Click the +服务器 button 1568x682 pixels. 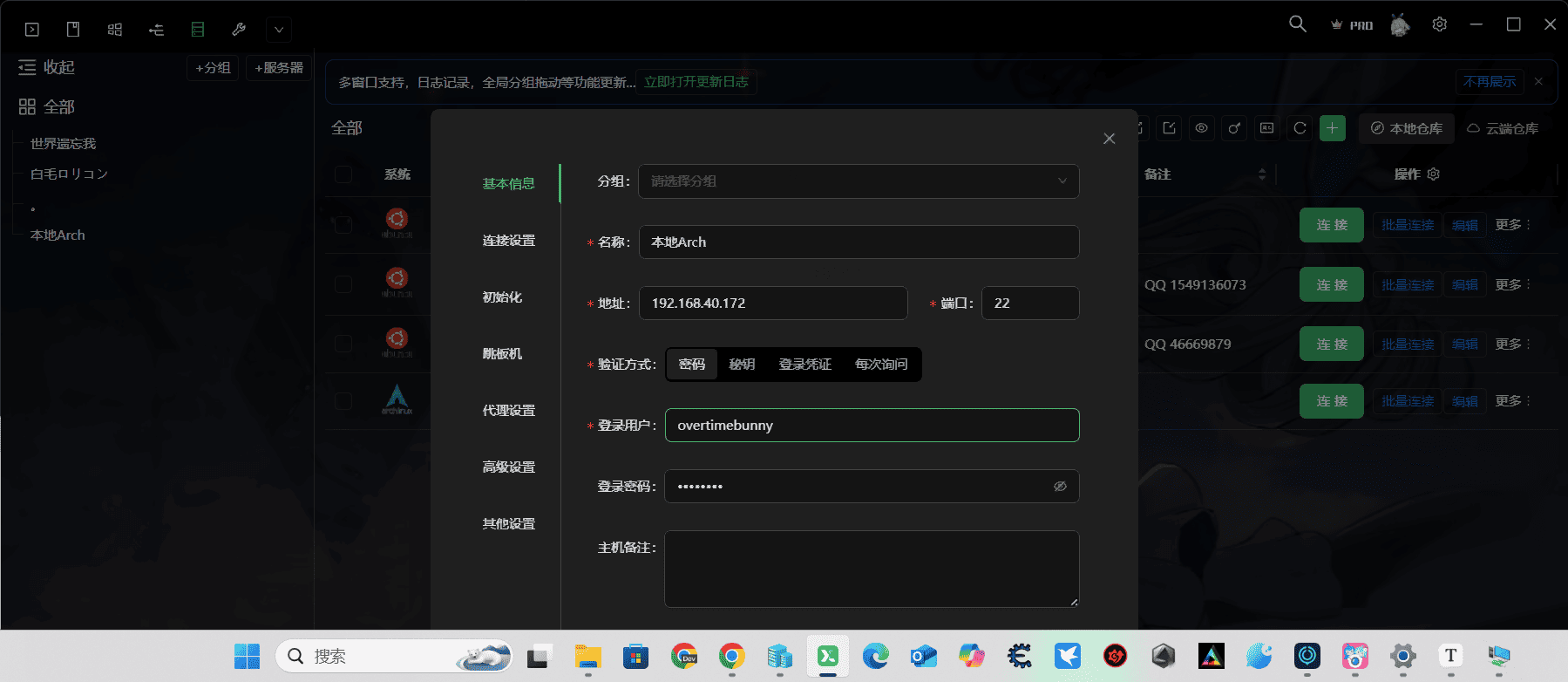pos(279,68)
